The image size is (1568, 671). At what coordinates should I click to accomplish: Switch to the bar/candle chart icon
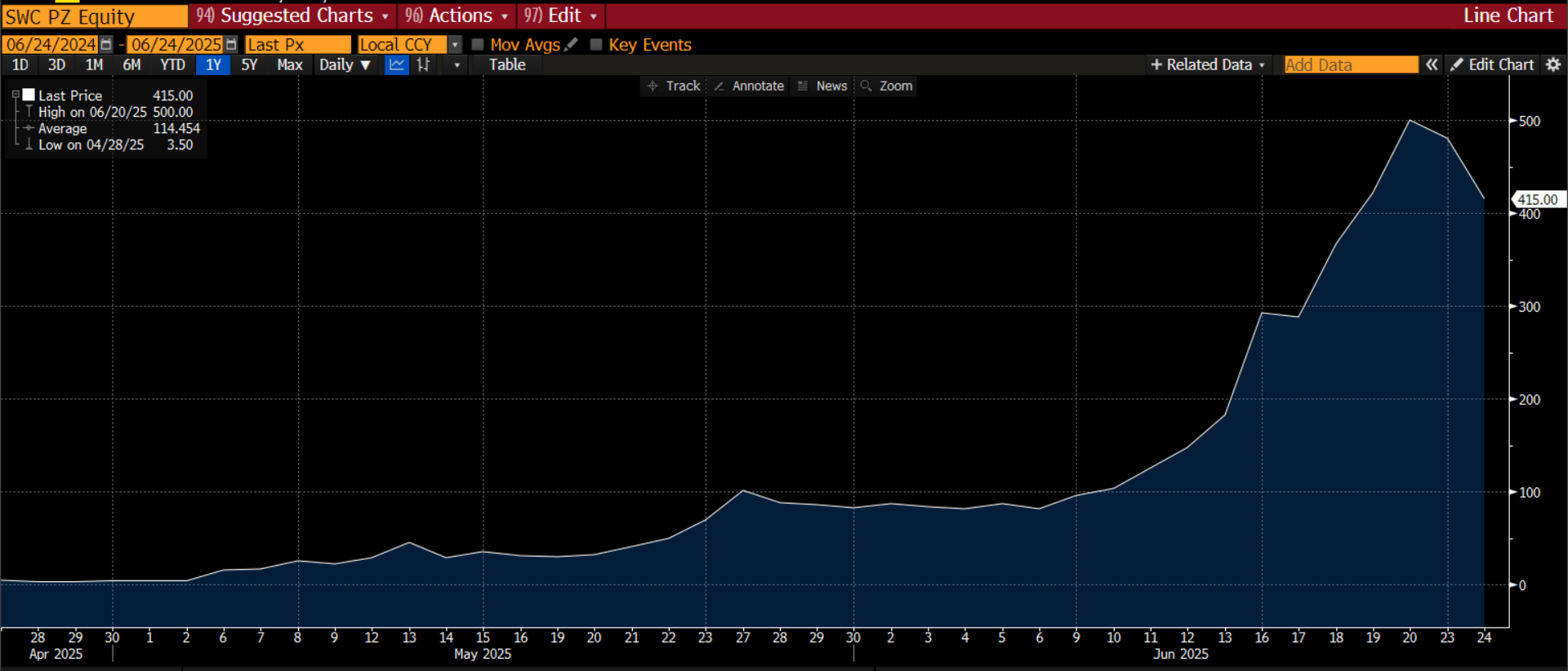point(423,64)
